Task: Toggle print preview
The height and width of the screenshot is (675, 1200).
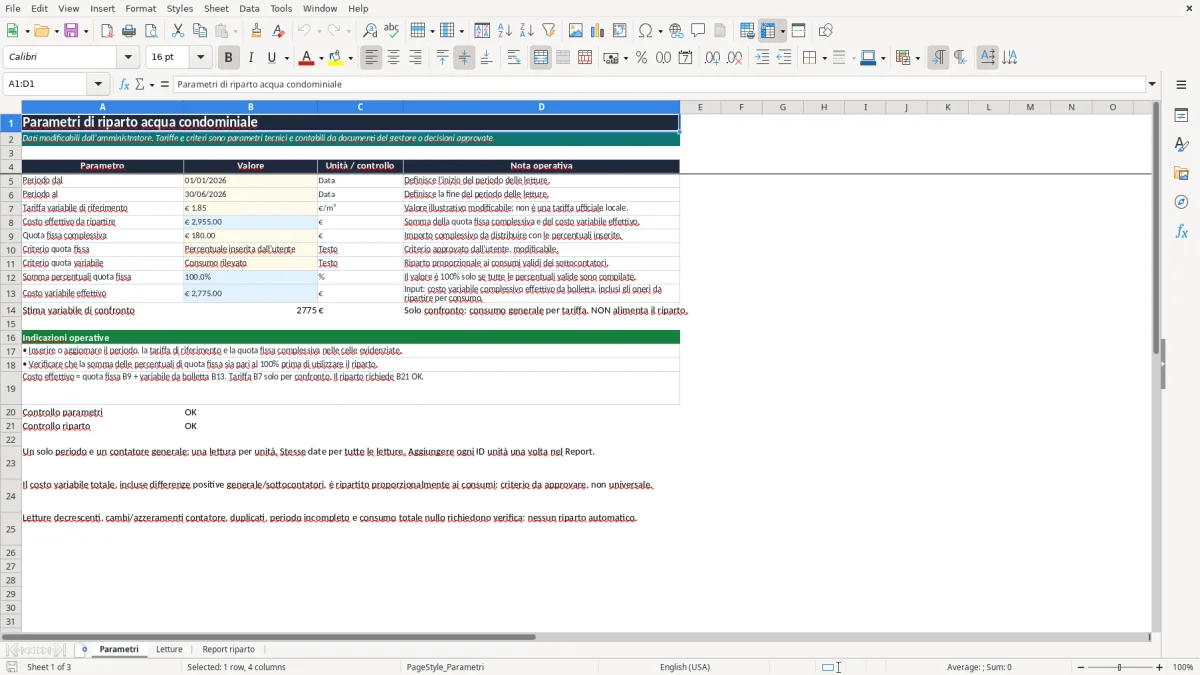Action: pyautogui.click(x=151, y=31)
